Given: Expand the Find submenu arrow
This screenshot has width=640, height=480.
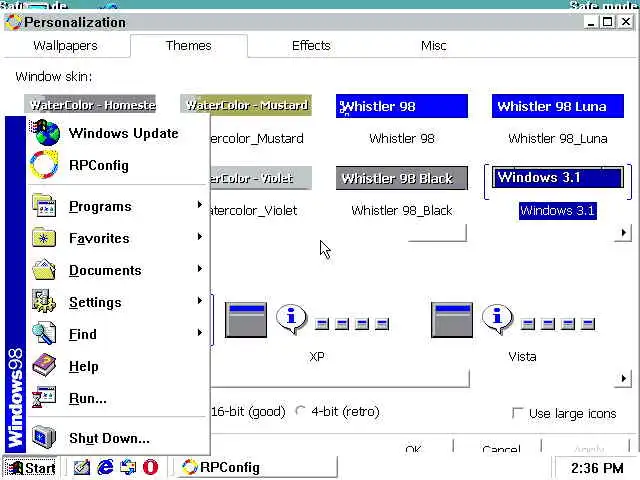Looking at the screenshot, I should (200, 333).
